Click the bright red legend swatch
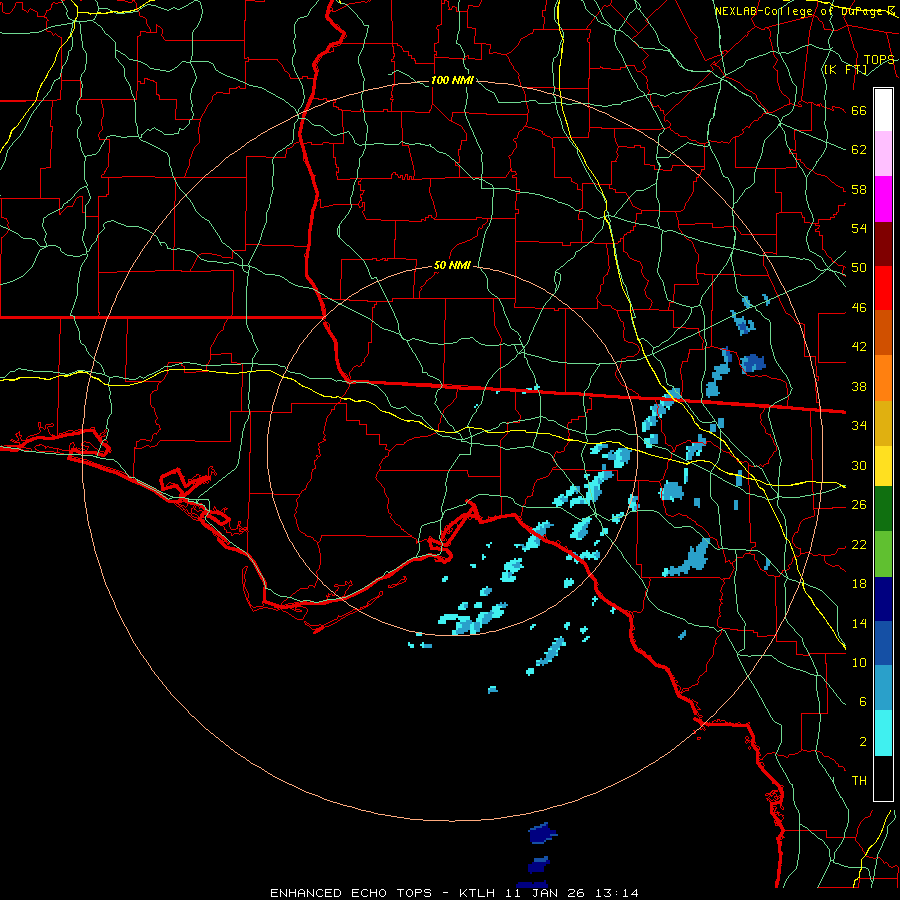This screenshot has height=900, width=900. point(883,288)
